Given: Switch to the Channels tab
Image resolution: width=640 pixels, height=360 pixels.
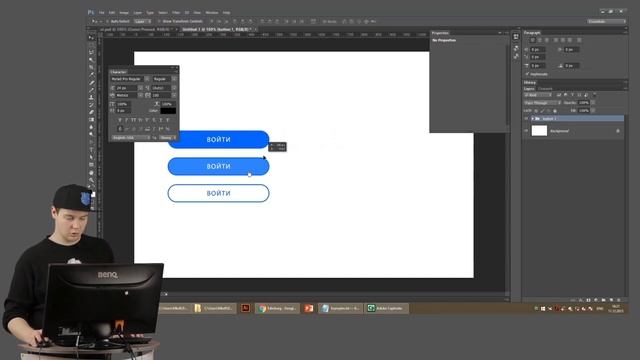Looking at the screenshot, I should coord(545,89).
